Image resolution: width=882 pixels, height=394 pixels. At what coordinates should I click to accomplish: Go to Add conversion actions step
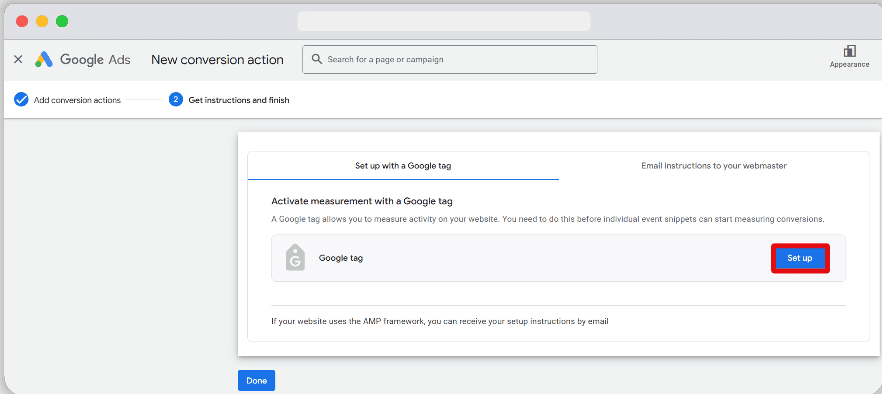pos(77,100)
